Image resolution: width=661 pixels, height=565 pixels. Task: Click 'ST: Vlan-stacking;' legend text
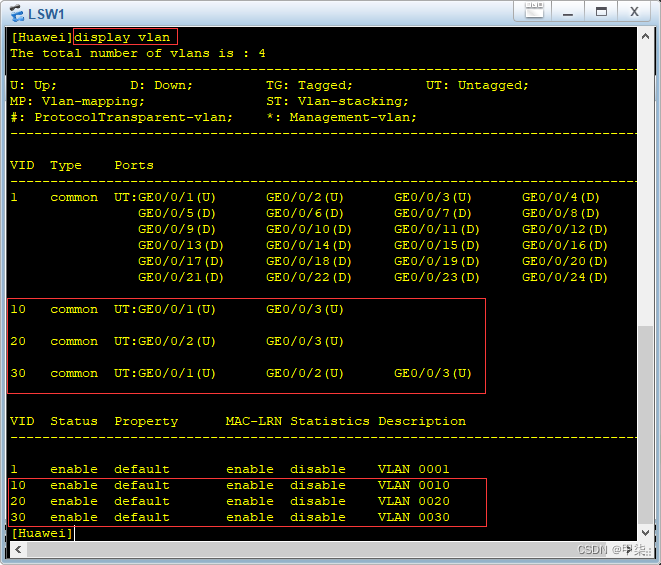337,101
